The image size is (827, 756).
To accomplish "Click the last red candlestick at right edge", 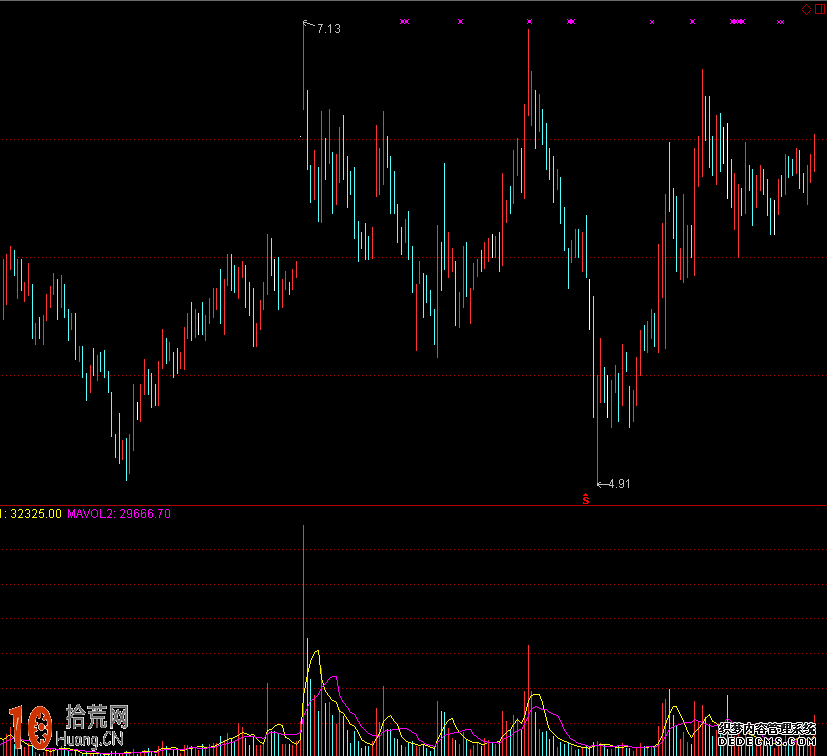I will coord(814,152).
